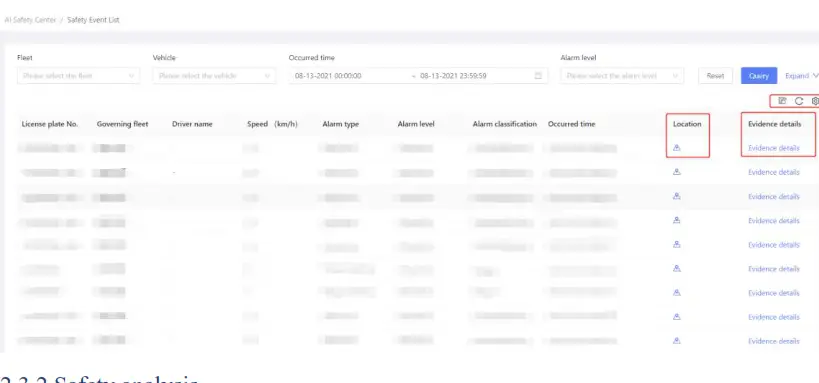Open location icon in the eighth table row
The width and height of the screenshot is (819, 383).
676,317
